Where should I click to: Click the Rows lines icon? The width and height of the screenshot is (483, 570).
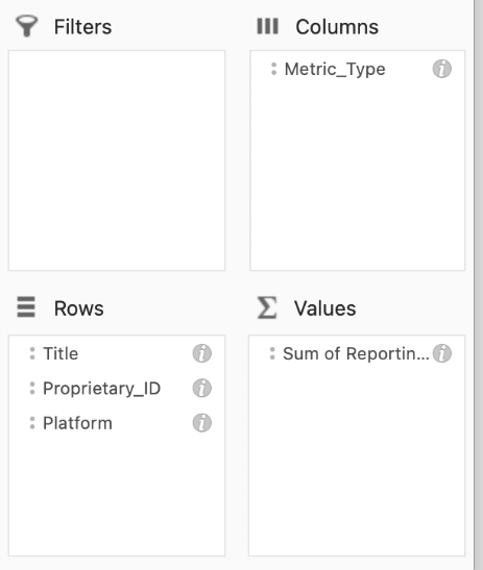[26, 307]
